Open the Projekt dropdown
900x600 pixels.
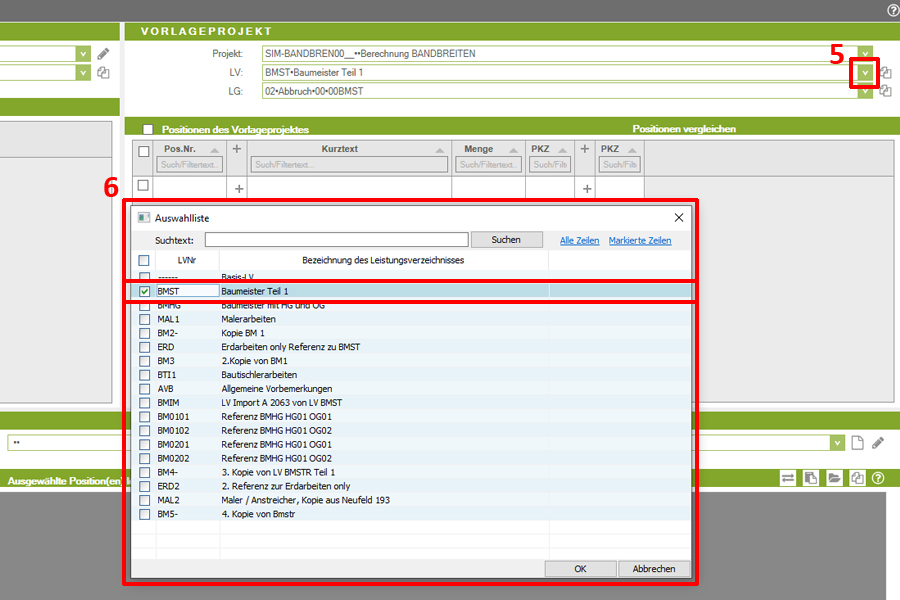866,53
